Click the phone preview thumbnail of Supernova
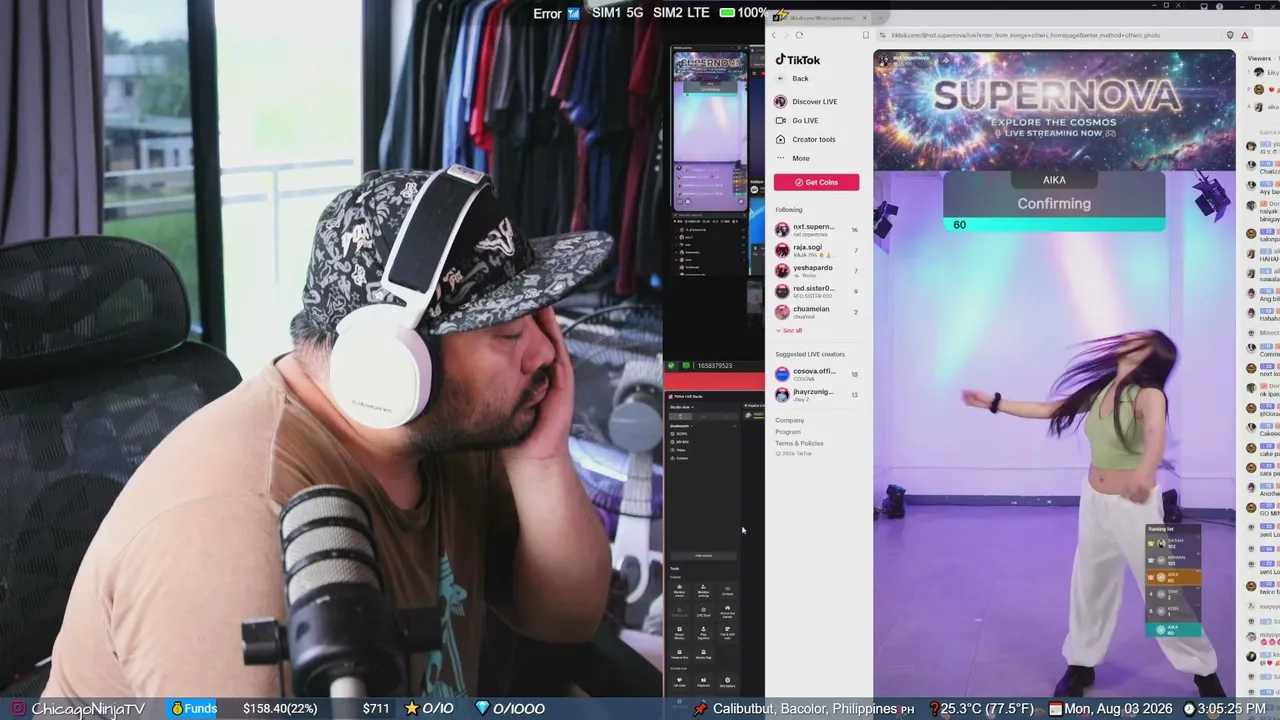The width and height of the screenshot is (1280, 720). click(710, 130)
